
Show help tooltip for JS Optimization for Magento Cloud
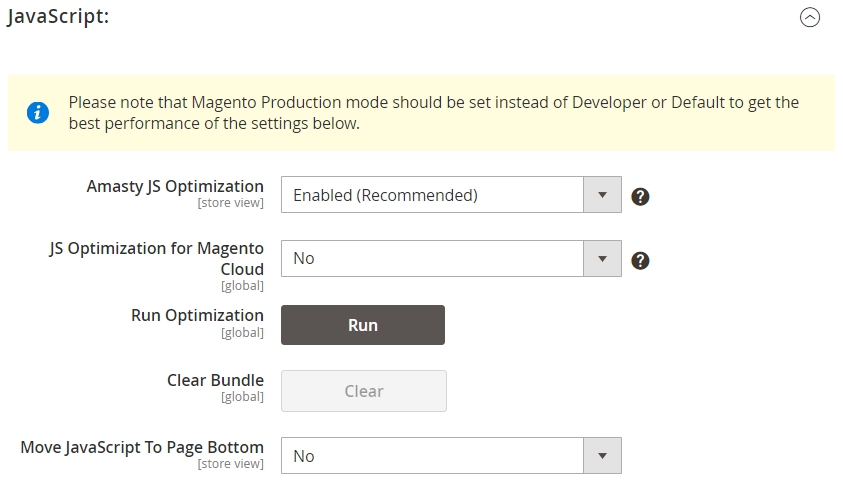pos(640,261)
